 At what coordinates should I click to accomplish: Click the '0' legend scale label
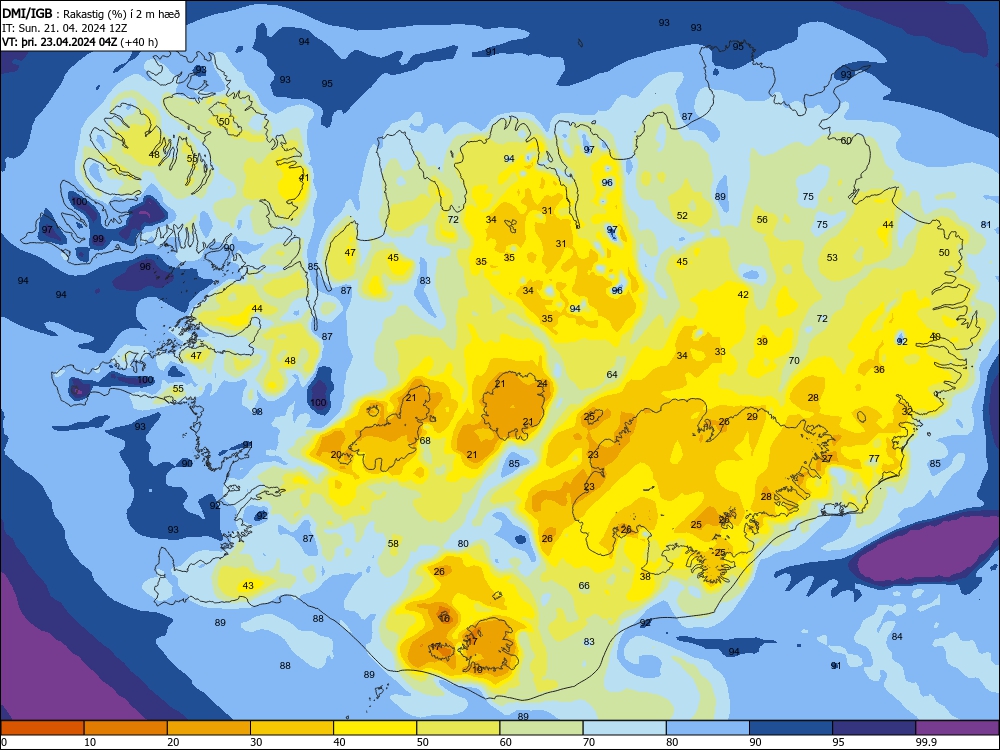(x=4, y=742)
